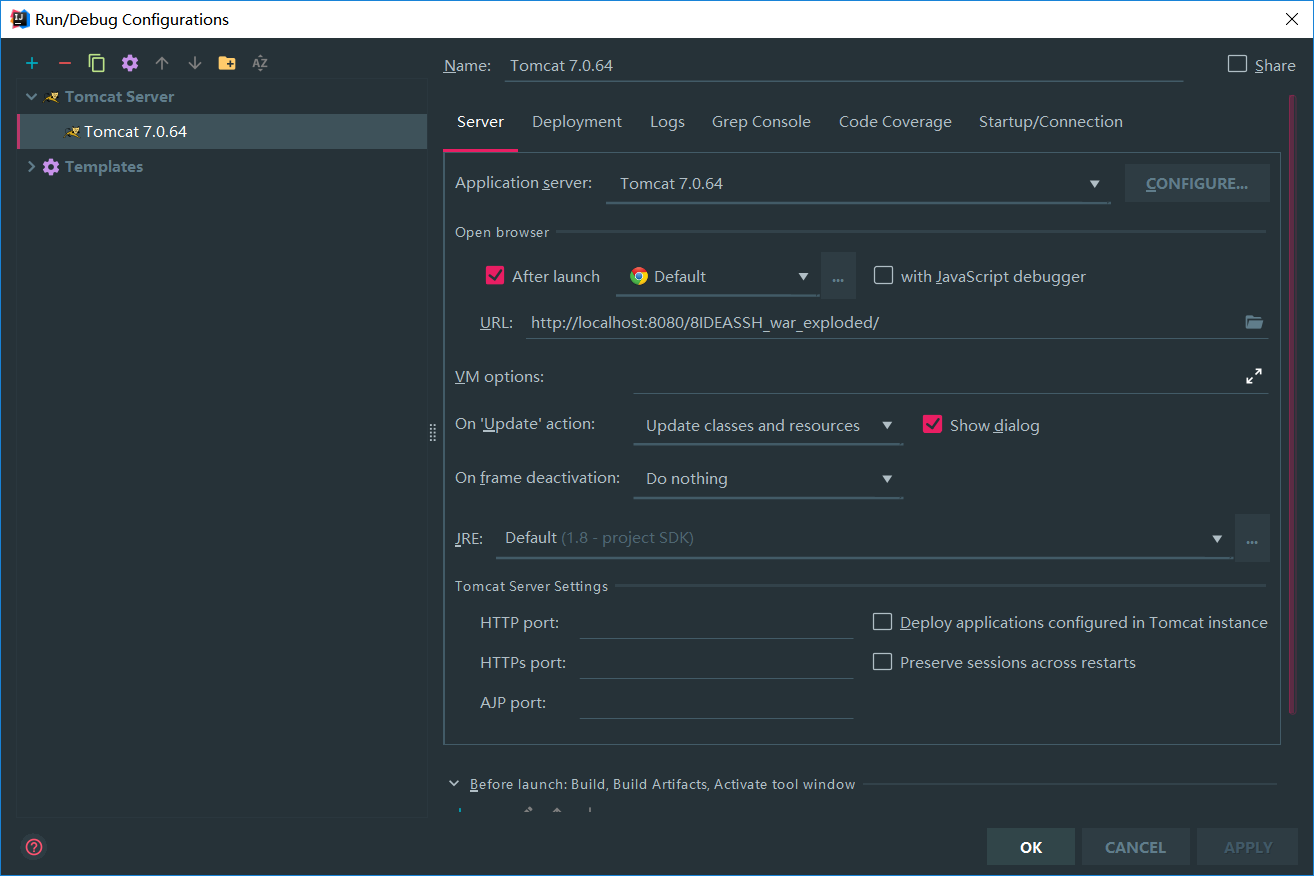Click Templates gear icon
Viewport: 1314px width, 876px height.
[51, 167]
